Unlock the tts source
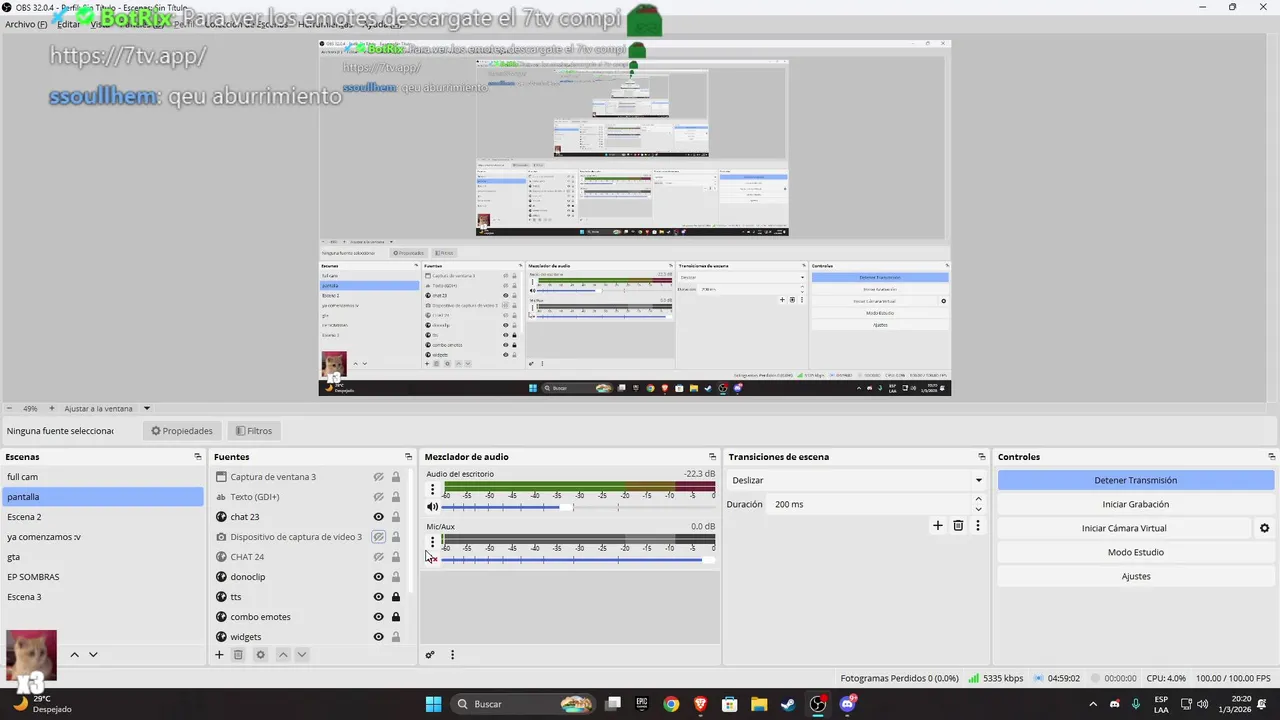 396,597
